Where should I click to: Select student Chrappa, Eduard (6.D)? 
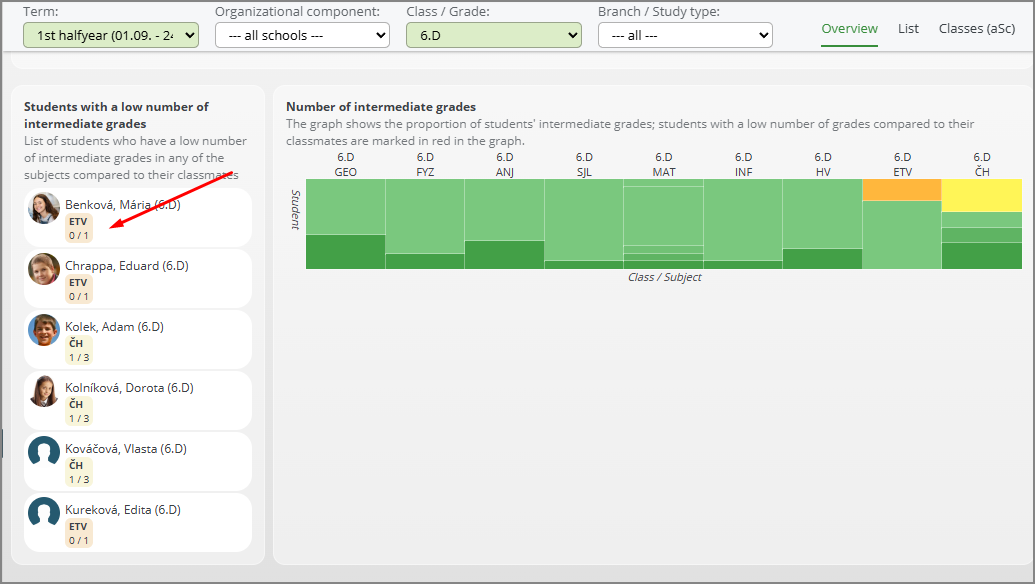(x=126, y=266)
